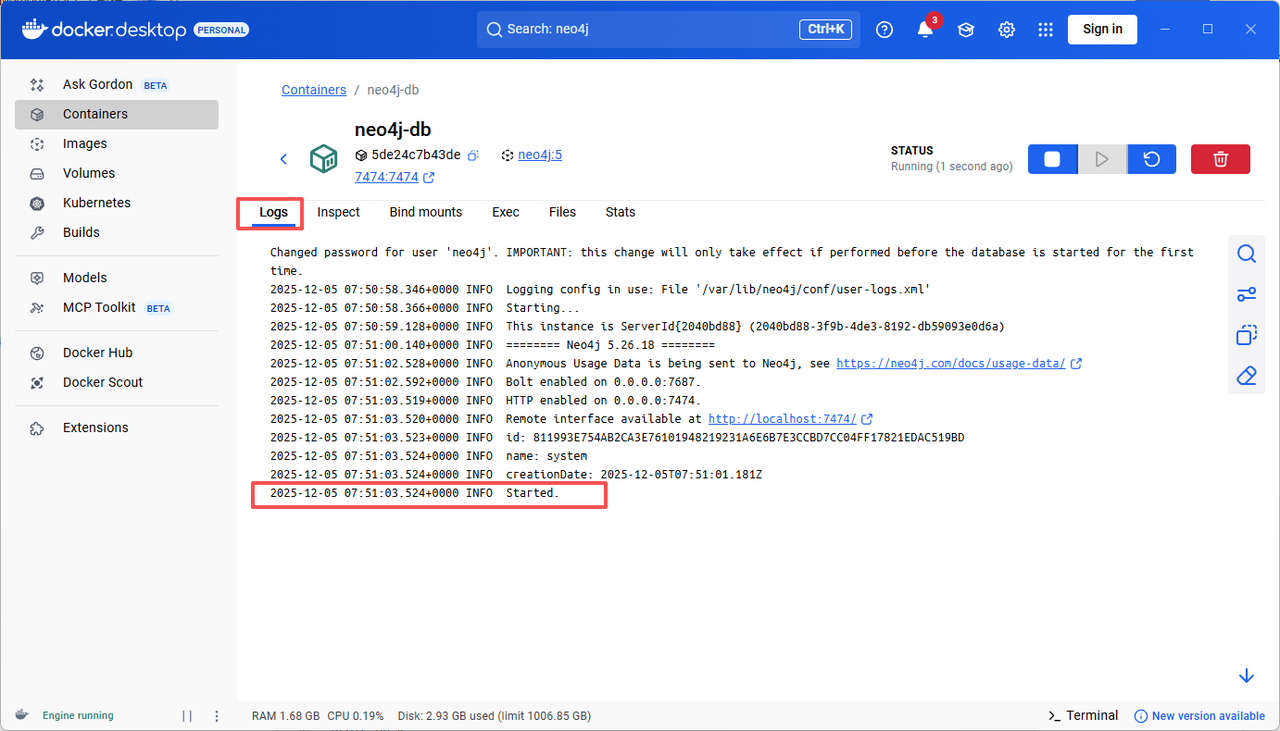Open the apps grid icon
Screen dimensions: 1280x731
[x=1046, y=30]
